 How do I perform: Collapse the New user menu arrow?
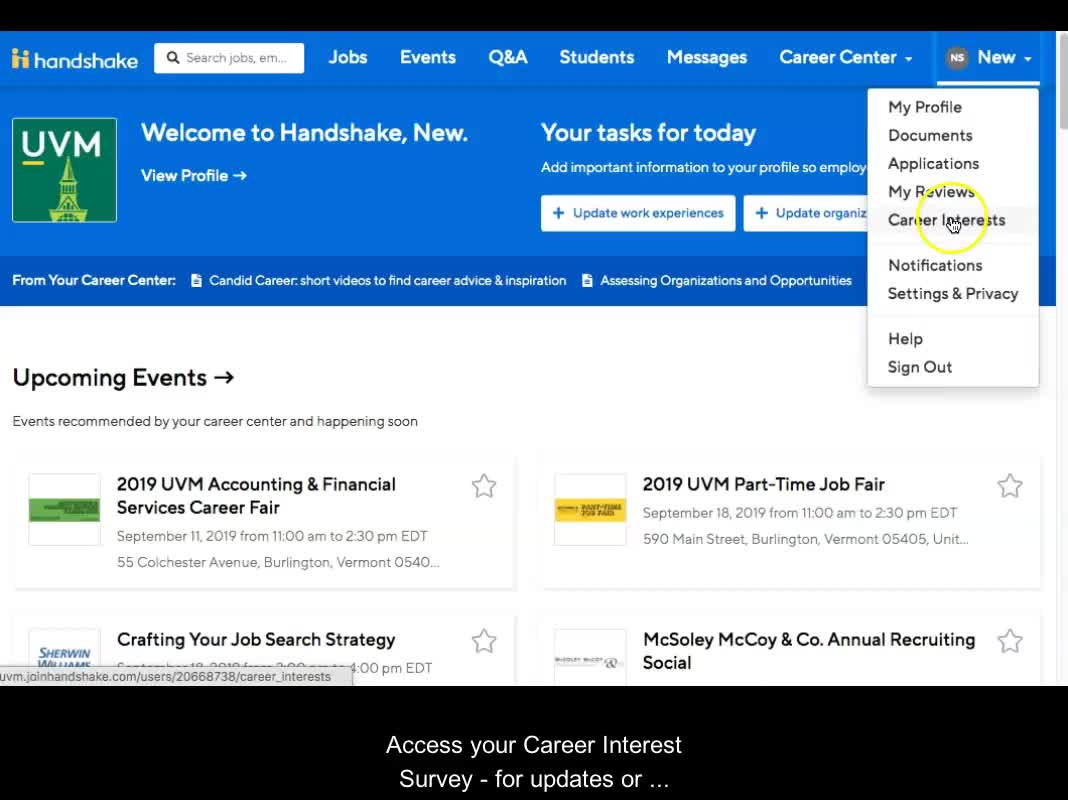(x=1027, y=59)
